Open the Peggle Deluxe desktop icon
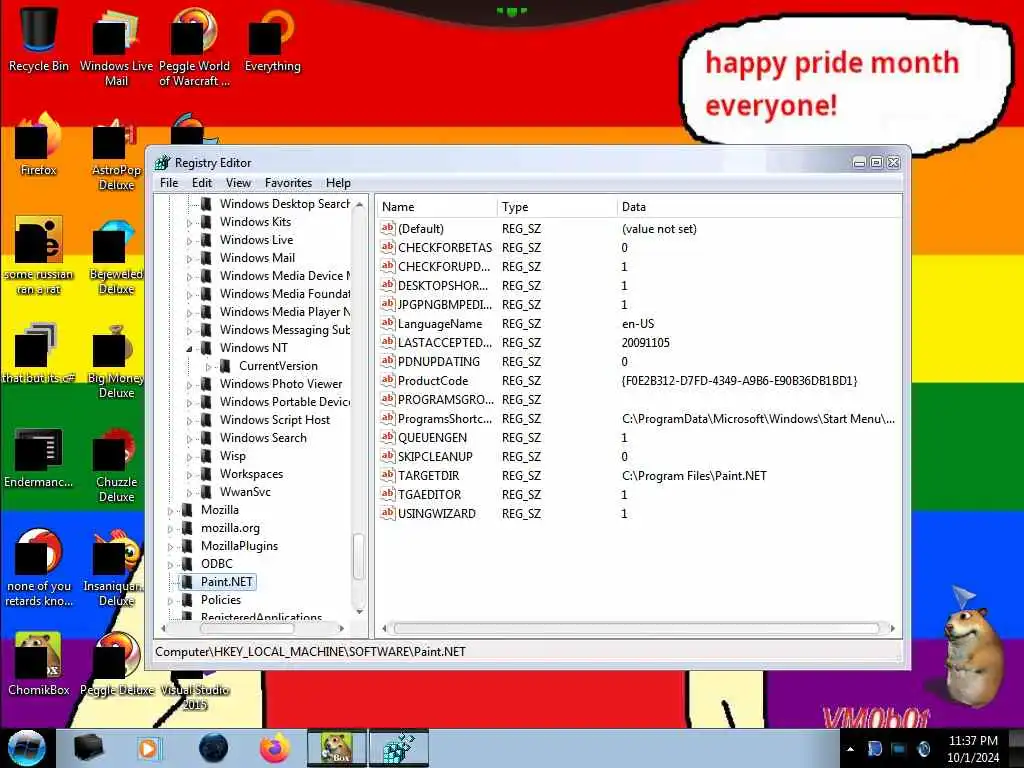The height and width of the screenshot is (768, 1024). 117,664
